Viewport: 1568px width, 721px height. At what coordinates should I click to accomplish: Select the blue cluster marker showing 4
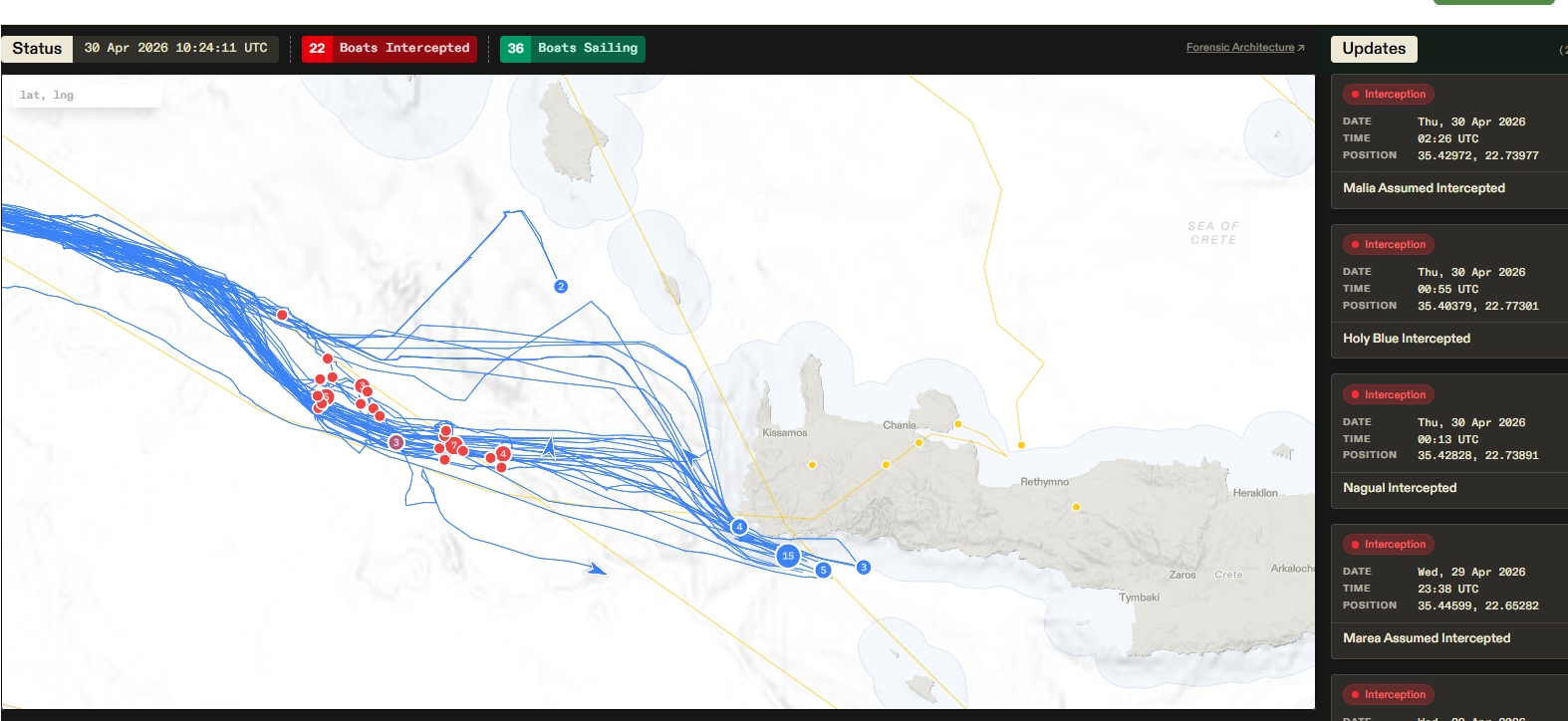[x=739, y=527]
